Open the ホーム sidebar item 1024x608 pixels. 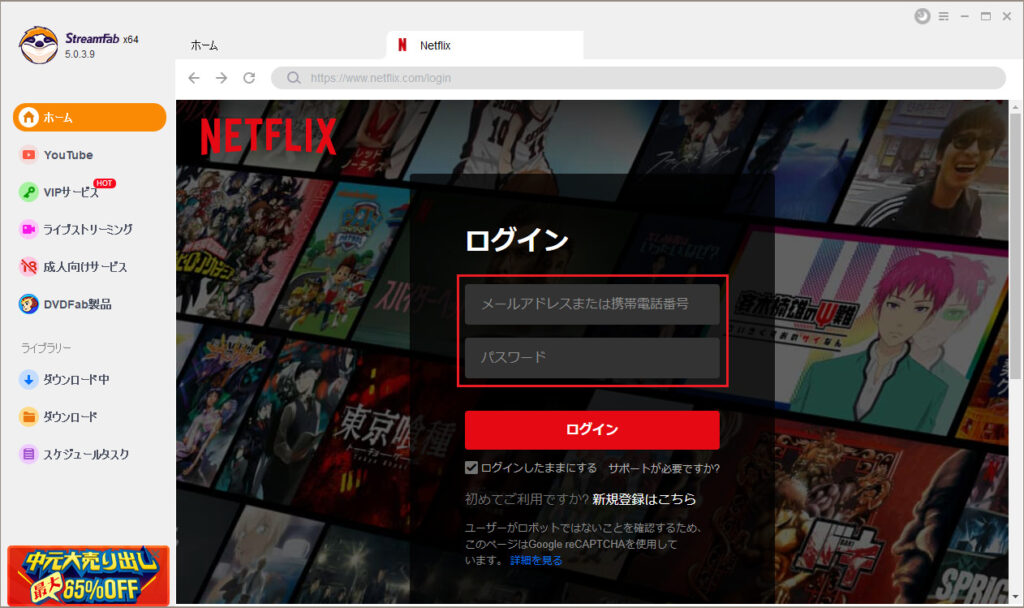point(89,118)
